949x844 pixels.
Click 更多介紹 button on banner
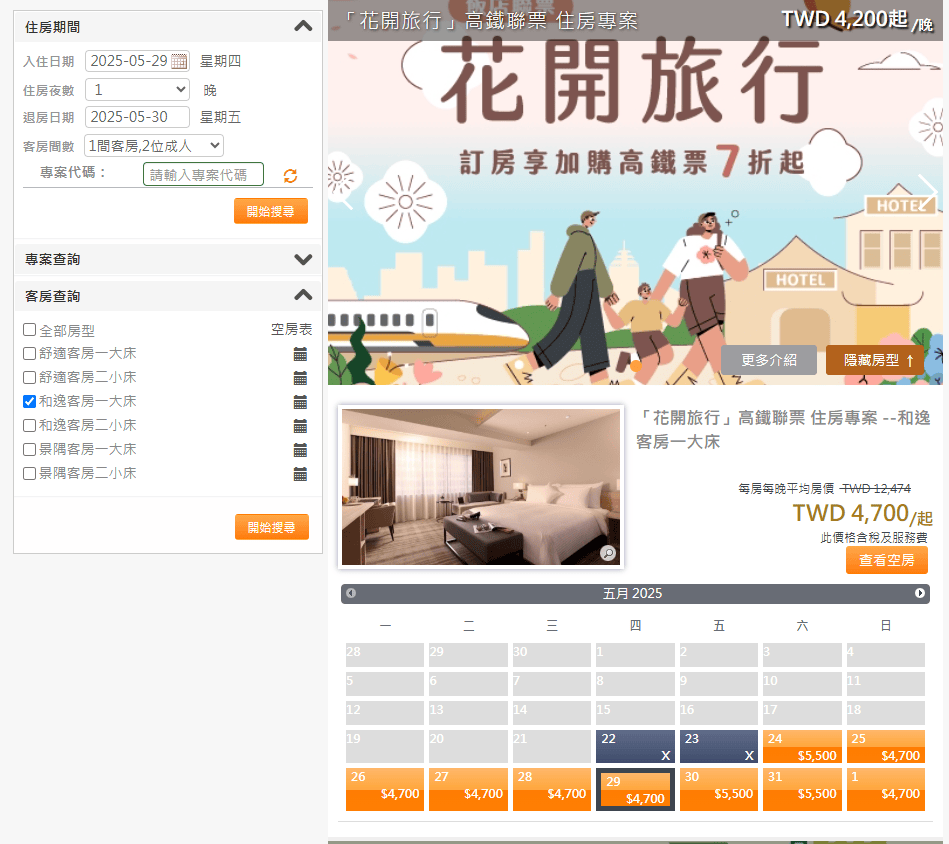(769, 360)
